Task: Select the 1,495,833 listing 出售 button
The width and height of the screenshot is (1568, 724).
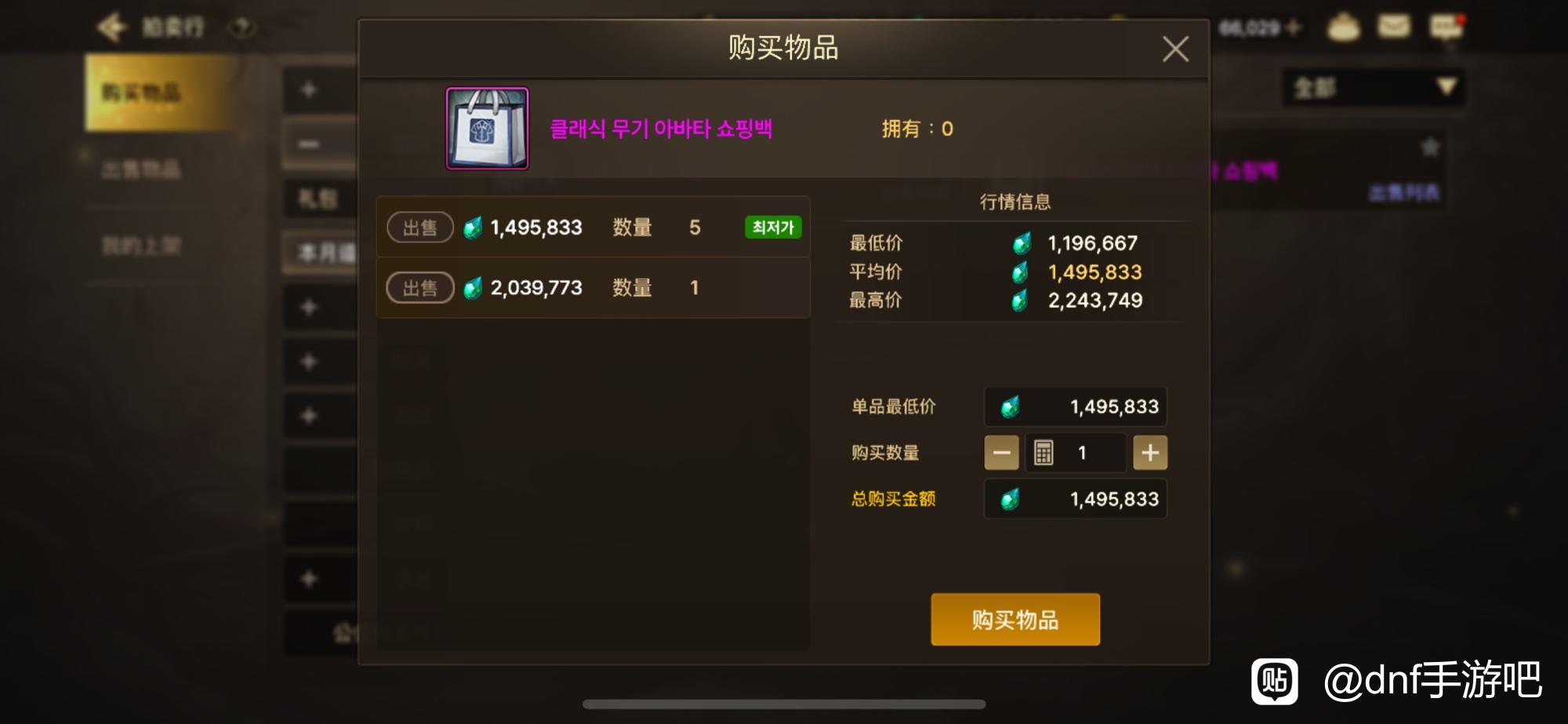Action: click(420, 227)
